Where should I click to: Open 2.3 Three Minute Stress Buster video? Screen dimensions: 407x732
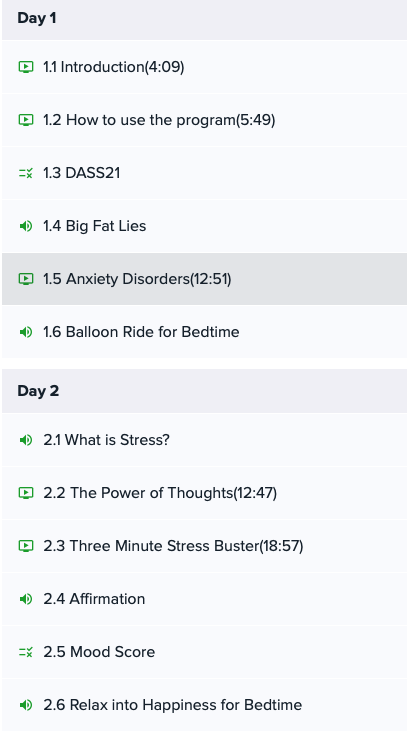[x=204, y=546]
